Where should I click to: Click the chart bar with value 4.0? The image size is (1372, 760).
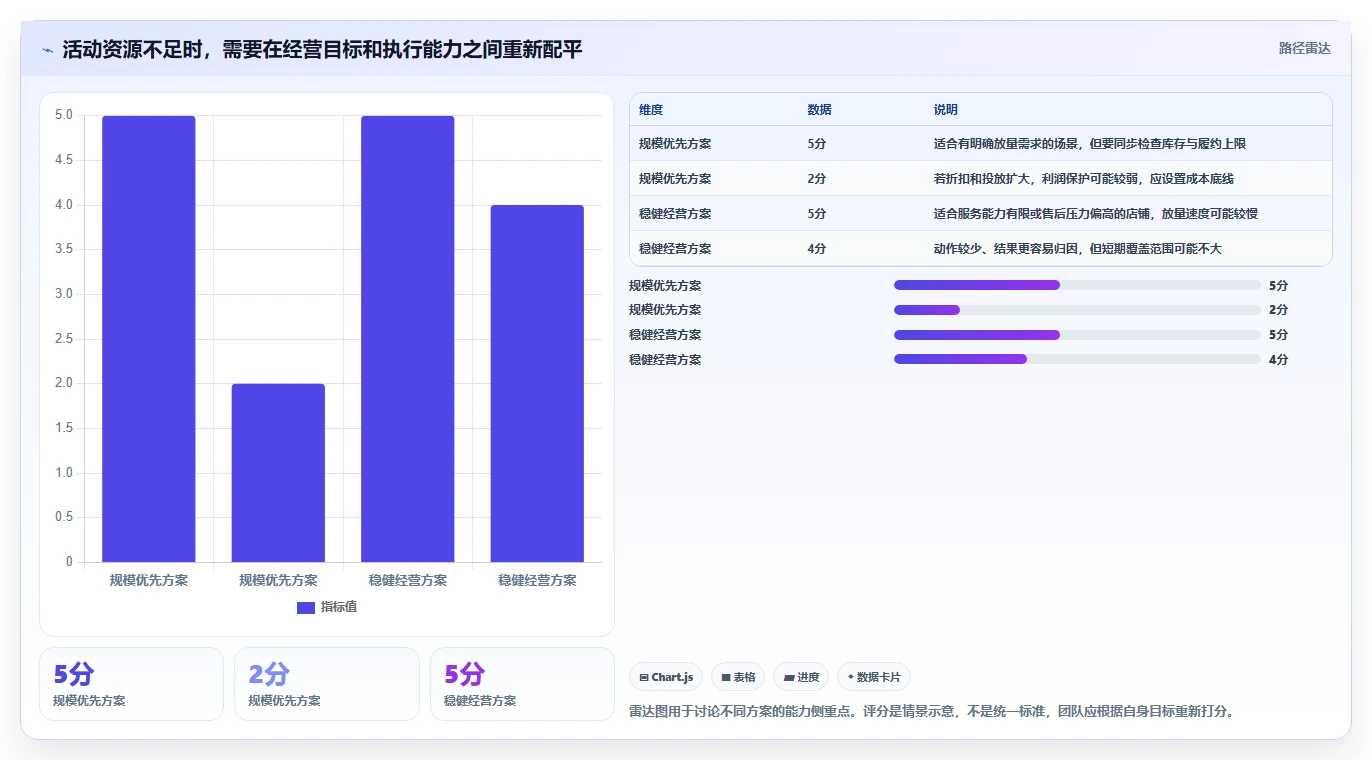point(537,384)
